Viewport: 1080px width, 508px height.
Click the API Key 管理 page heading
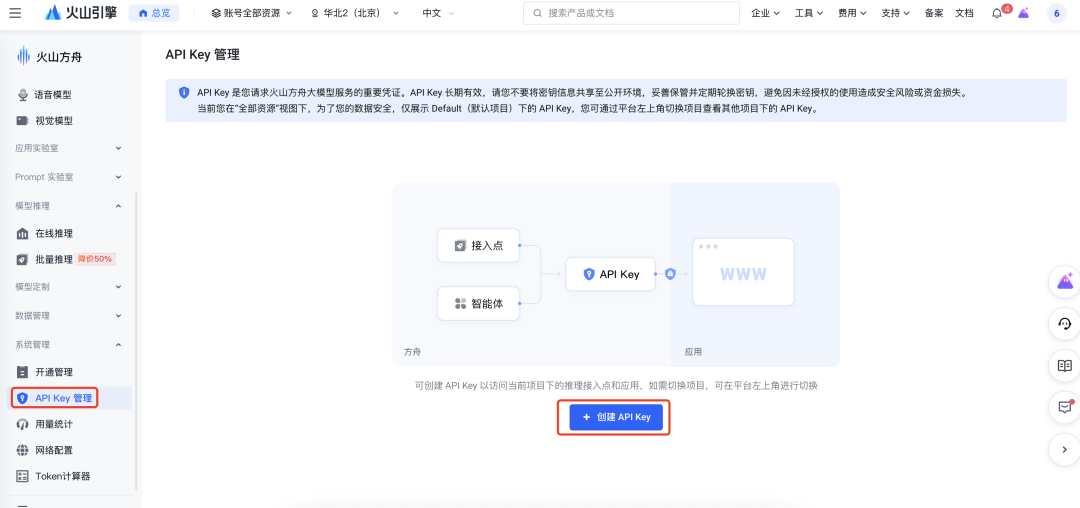point(202,55)
